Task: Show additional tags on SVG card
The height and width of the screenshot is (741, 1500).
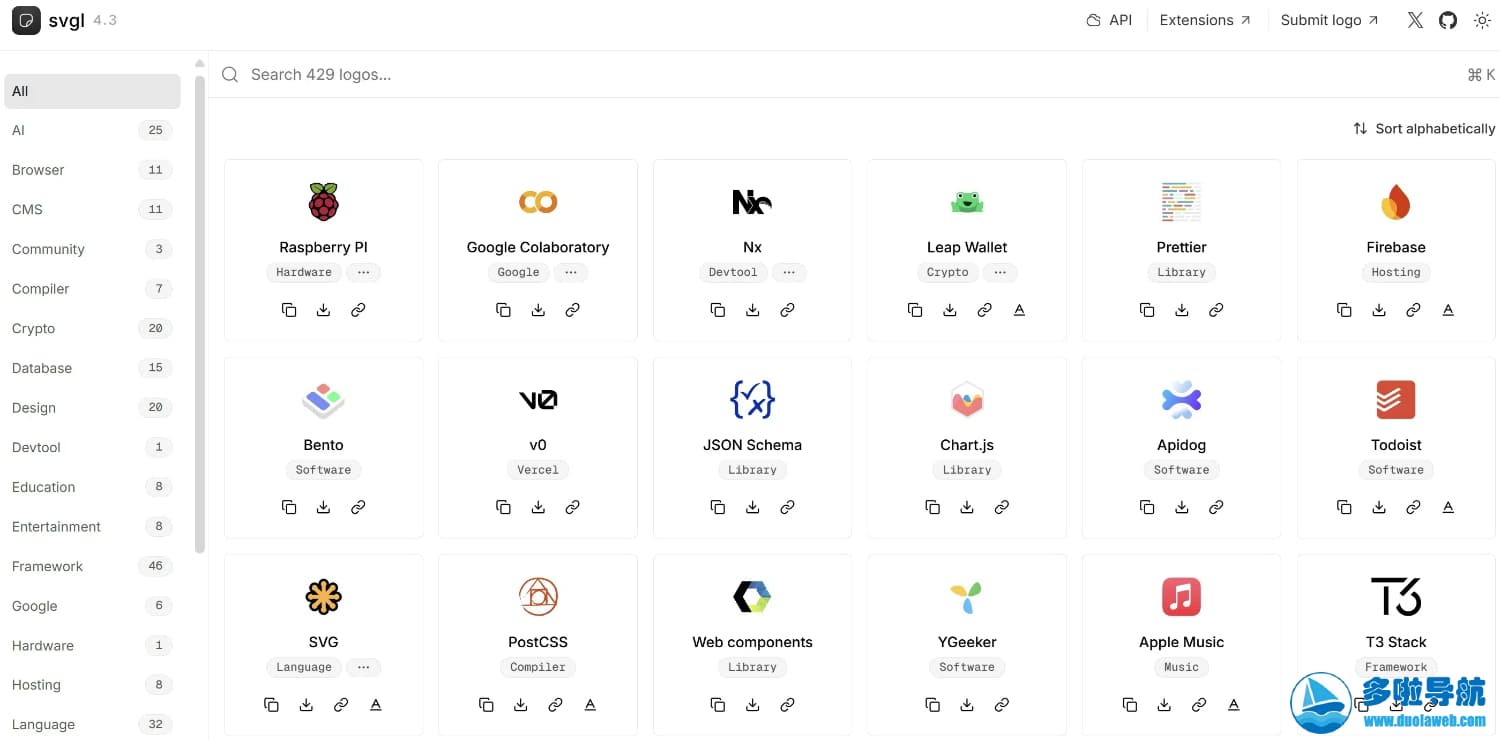Action: pyautogui.click(x=364, y=667)
